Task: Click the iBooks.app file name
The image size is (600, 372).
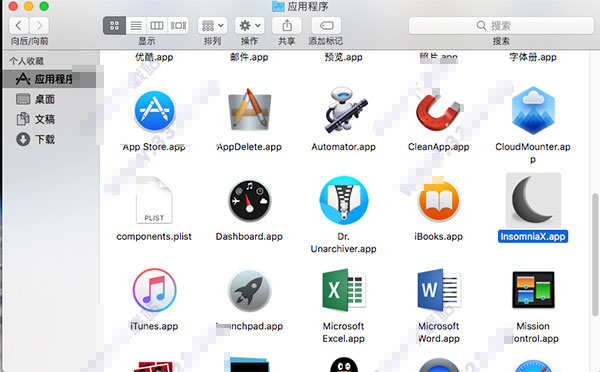Action: tap(439, 237)
